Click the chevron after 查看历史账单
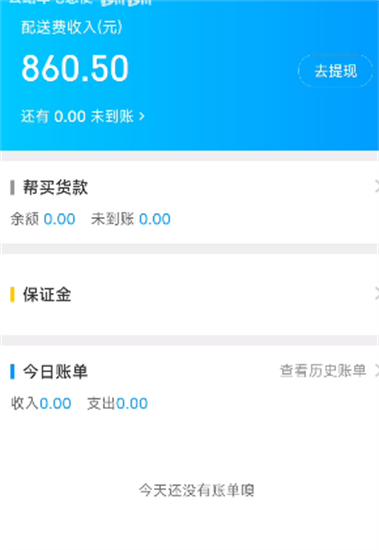The image size is (379, 550). pos(377,371)
